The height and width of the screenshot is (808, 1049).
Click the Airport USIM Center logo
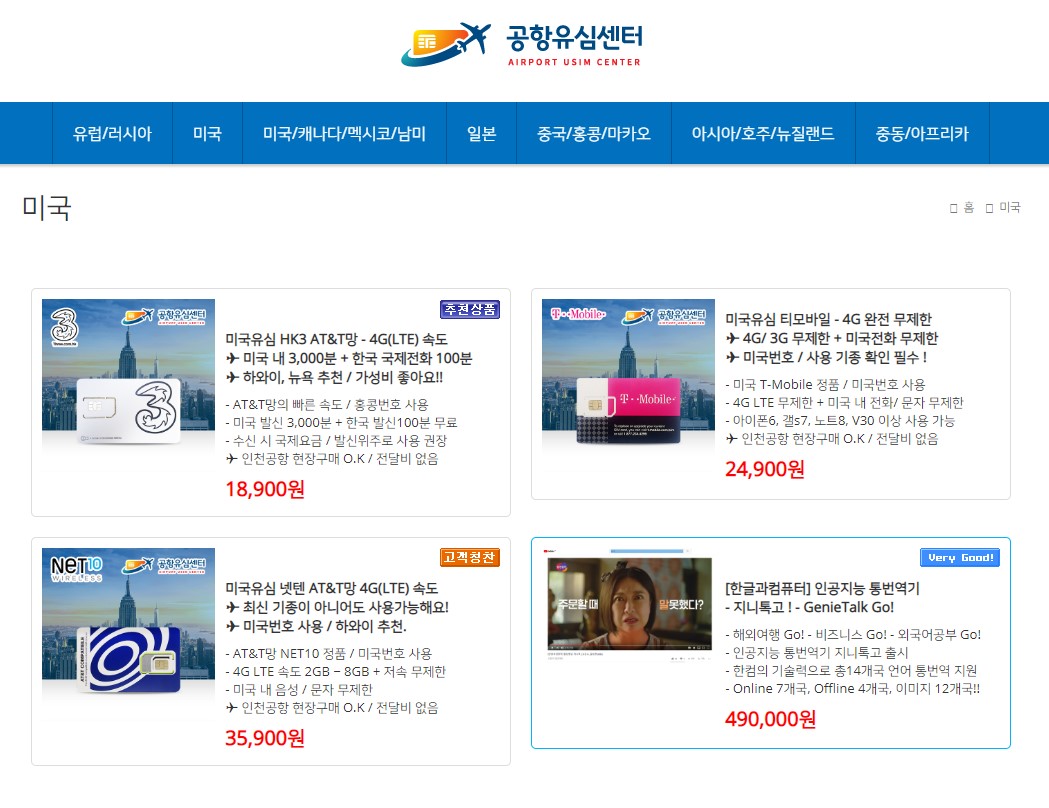click(522, 45)
